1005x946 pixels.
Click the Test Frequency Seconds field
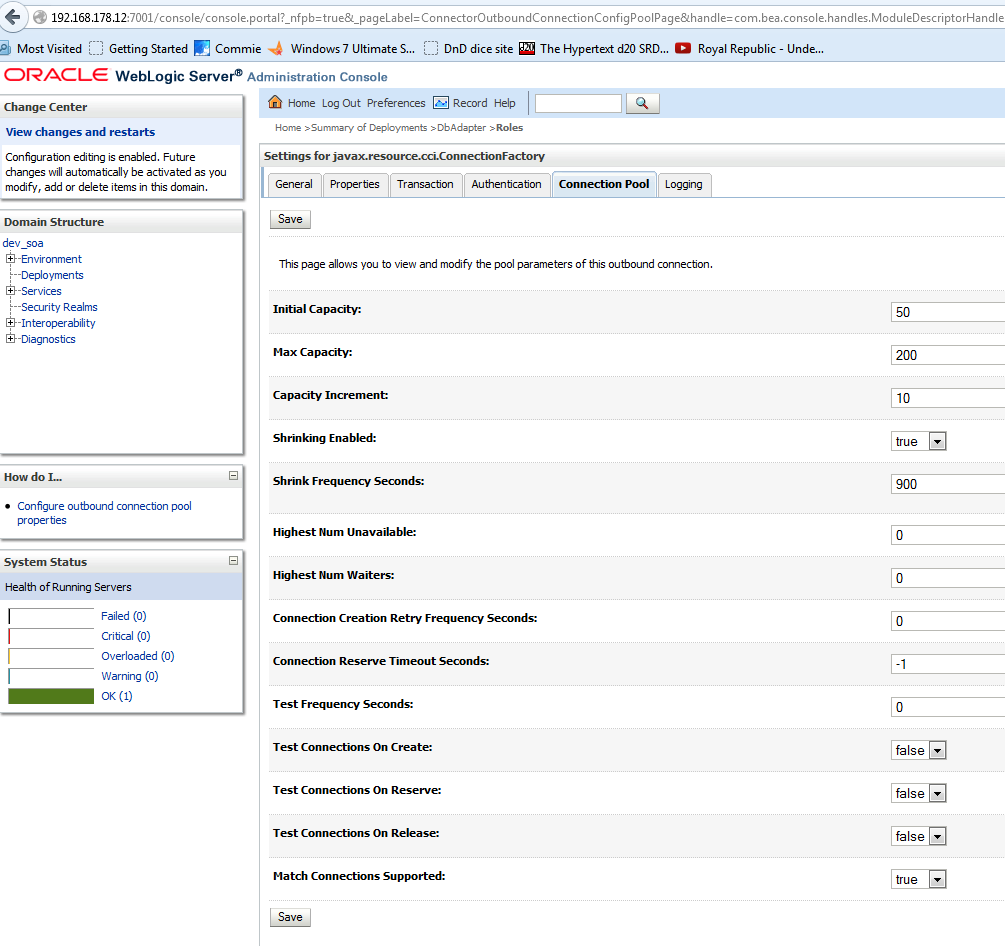coord(948,707)
